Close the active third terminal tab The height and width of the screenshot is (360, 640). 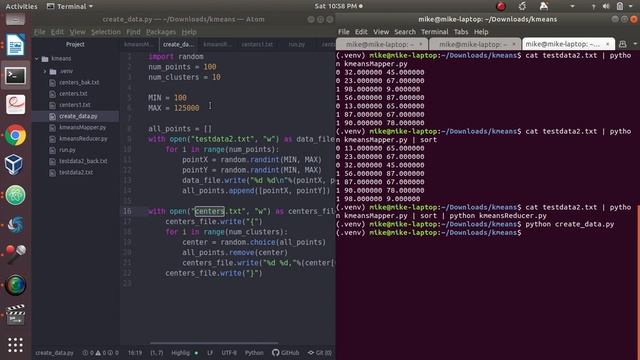607,44
